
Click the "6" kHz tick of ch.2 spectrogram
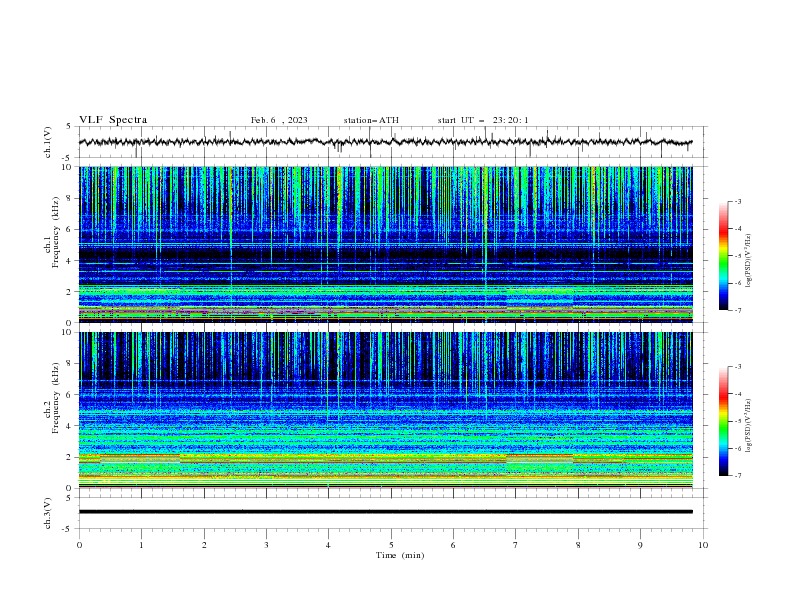coord(71,395)
